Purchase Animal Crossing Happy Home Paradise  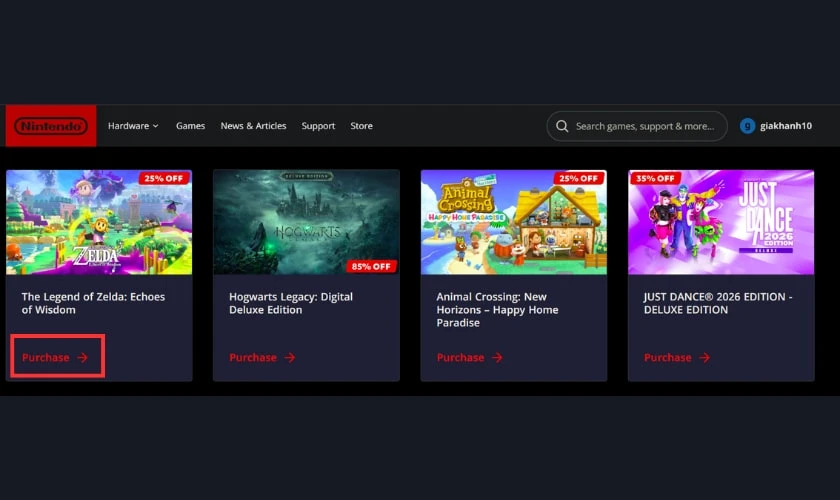click(x=469, y=357)
